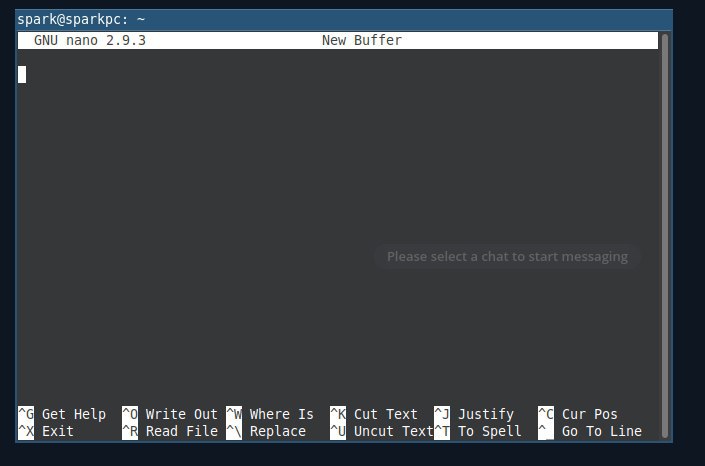The width and height of the screenshot is (705, 466).
Task: Select the ^O Write Out shortcut
Action: point(170,414)
